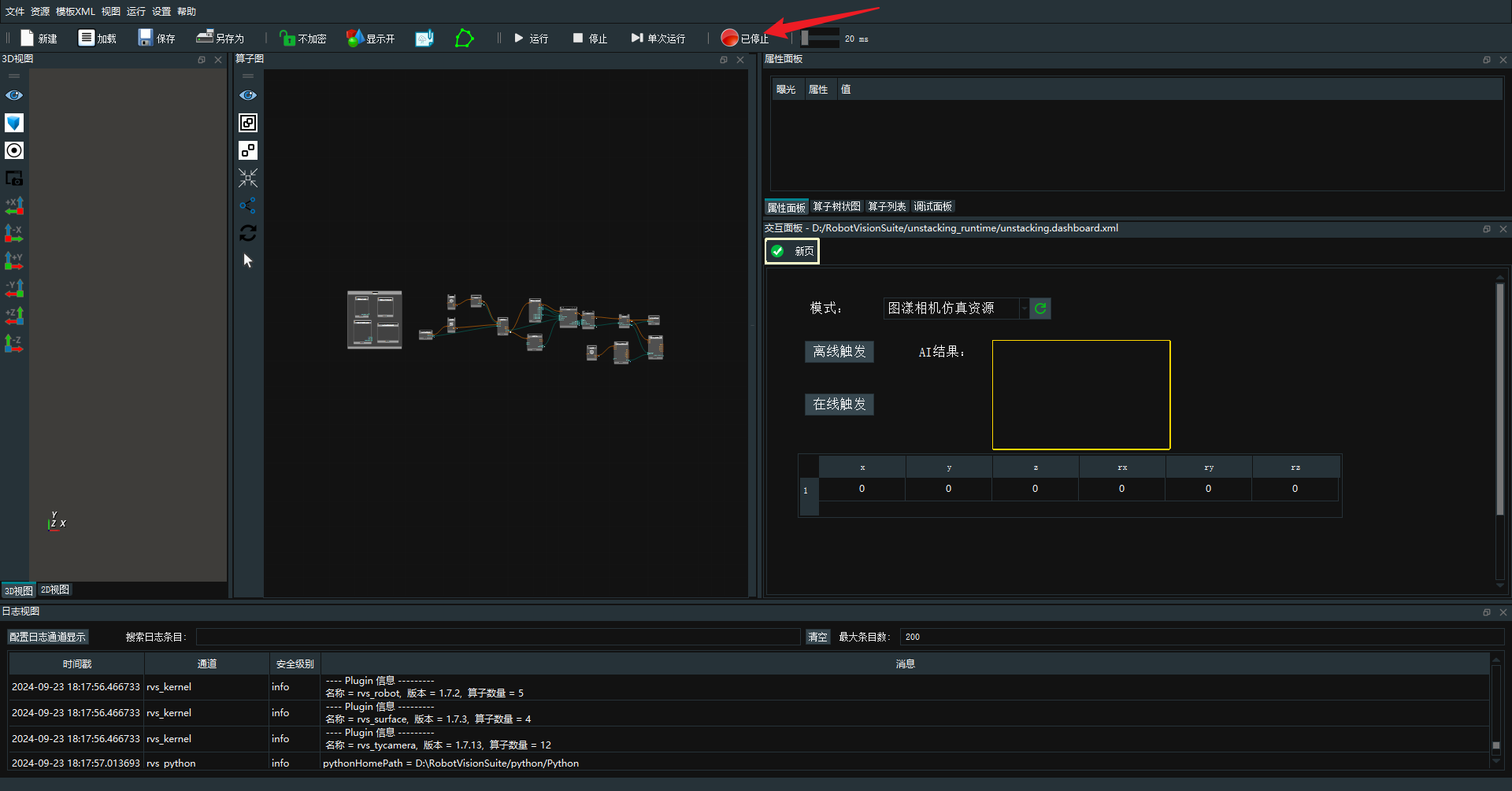Toggle the eye icon in 算子图 sidebar
This screenshot has width=1512, height=791.
pyautogui.click(x=248, y=95)
